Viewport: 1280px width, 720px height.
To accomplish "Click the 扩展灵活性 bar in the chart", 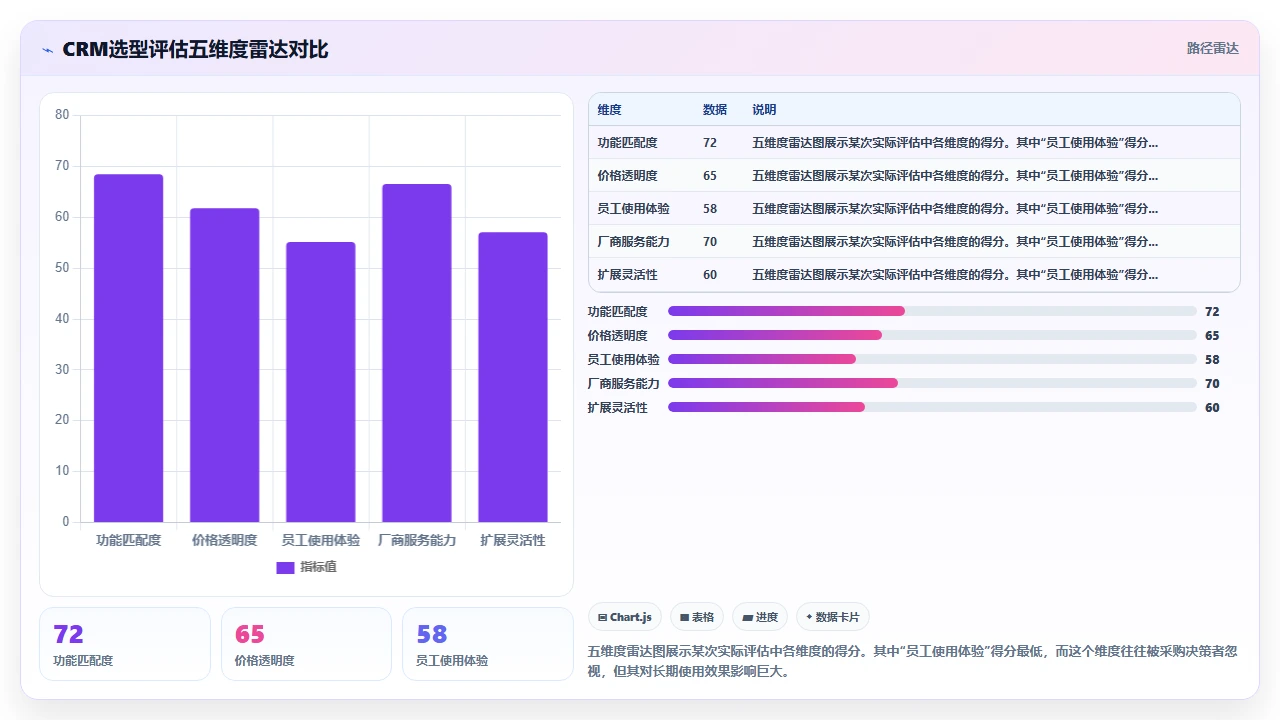I will coord(512,377).
